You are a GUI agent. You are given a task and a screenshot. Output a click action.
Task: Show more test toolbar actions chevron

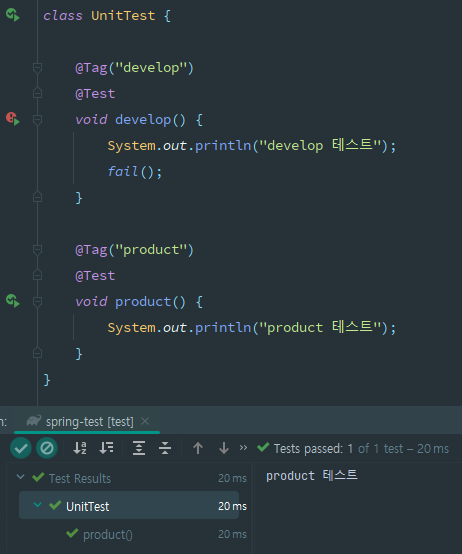tap(243, 447)
